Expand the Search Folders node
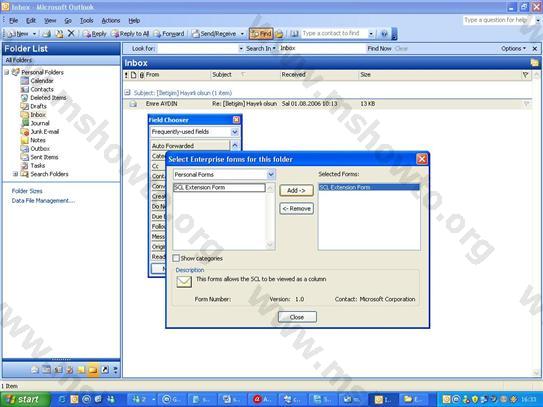 tap(15, 174)
